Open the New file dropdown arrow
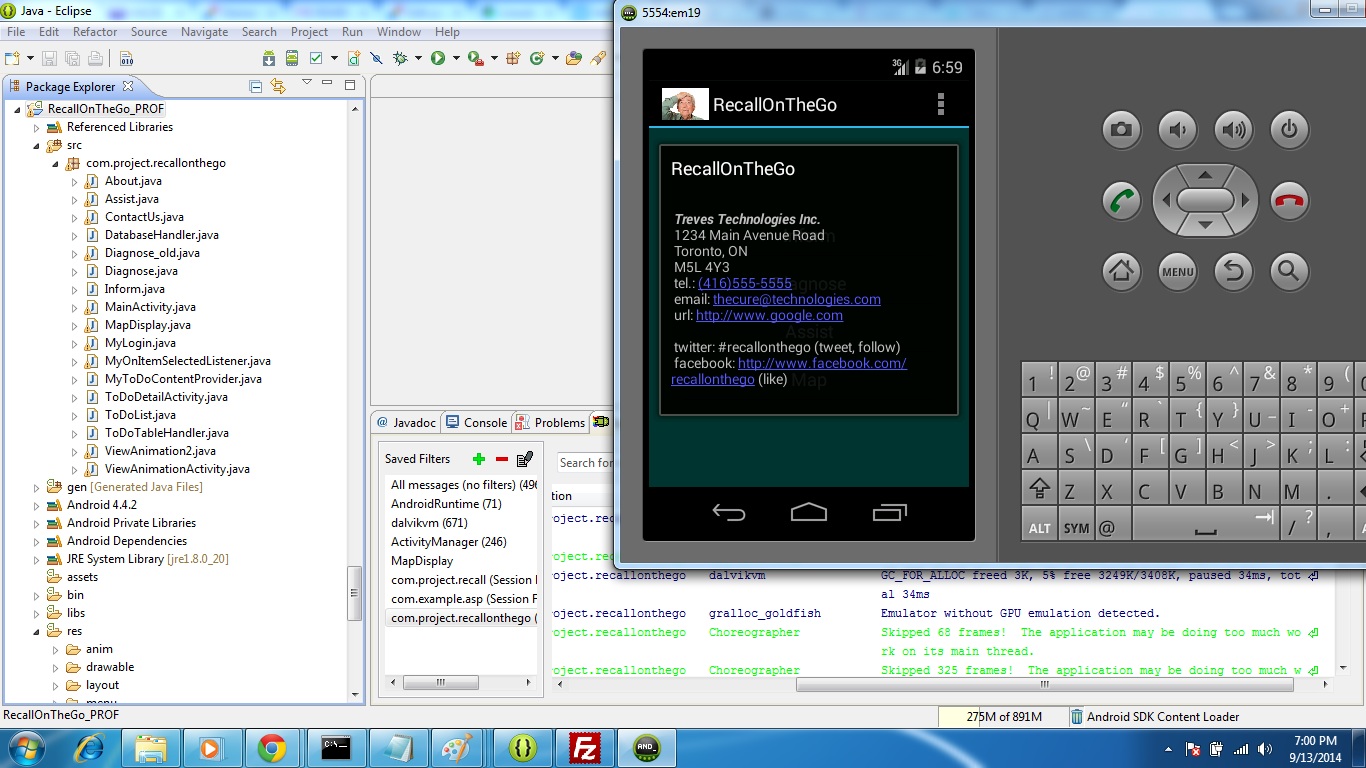Viewport: 1366px width, 768px height. click(x=30, y=59)
